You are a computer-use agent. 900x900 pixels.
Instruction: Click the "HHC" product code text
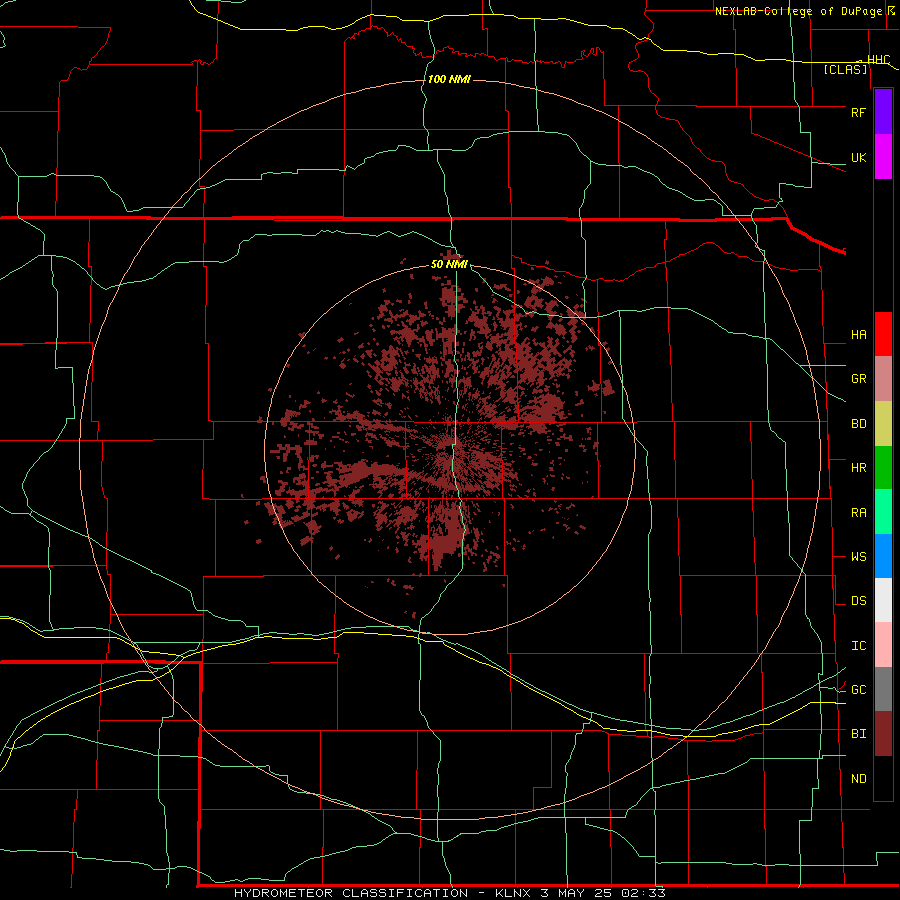878,59
